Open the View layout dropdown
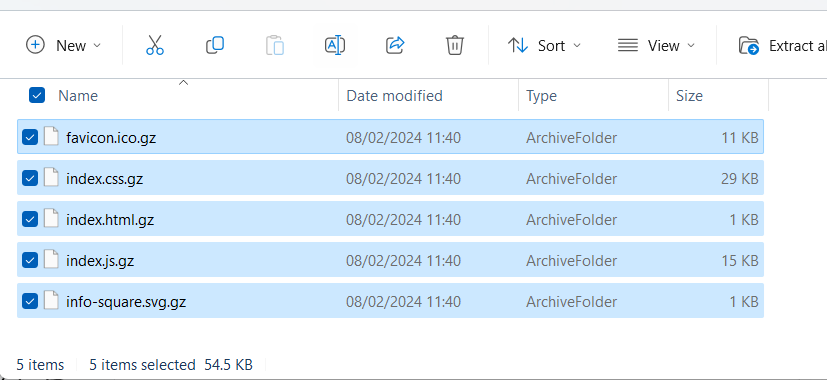This screenshot has height=380, width=827. 656,45
